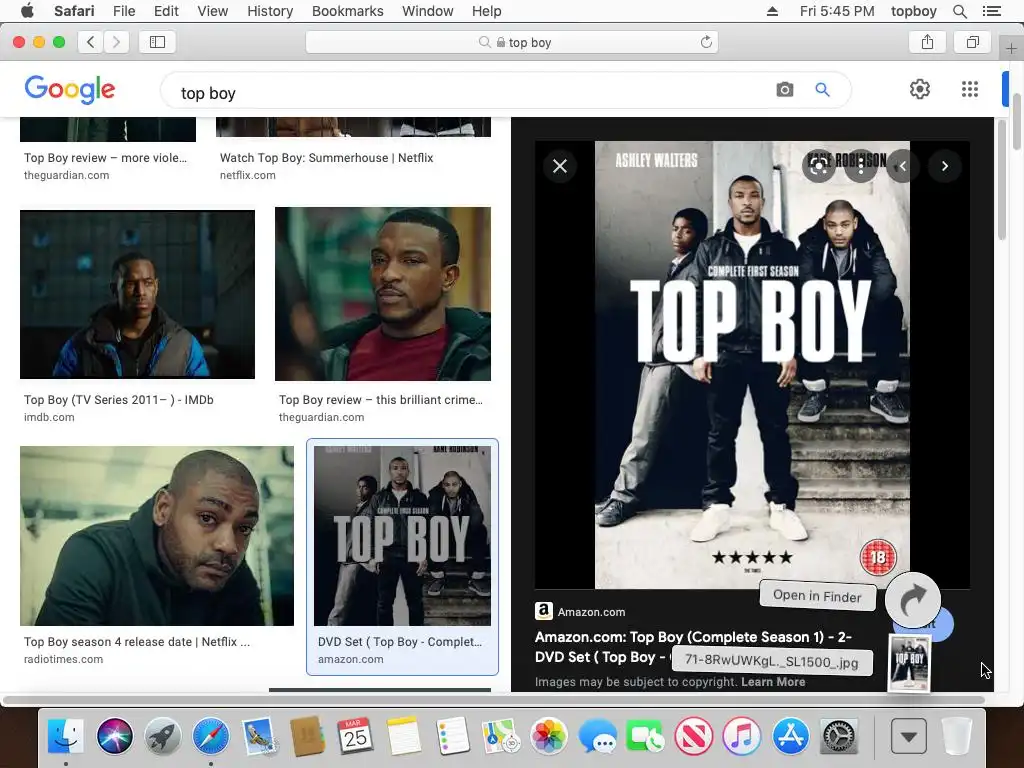This screenshot has height=768, width=1024.
Task: Reload the page with refresh icon
Action: click(706, 42)
